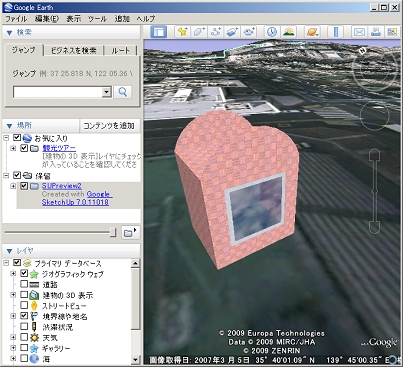Click the コンテンツを追加 button
The image size is (403, 367).
[109, 126]
